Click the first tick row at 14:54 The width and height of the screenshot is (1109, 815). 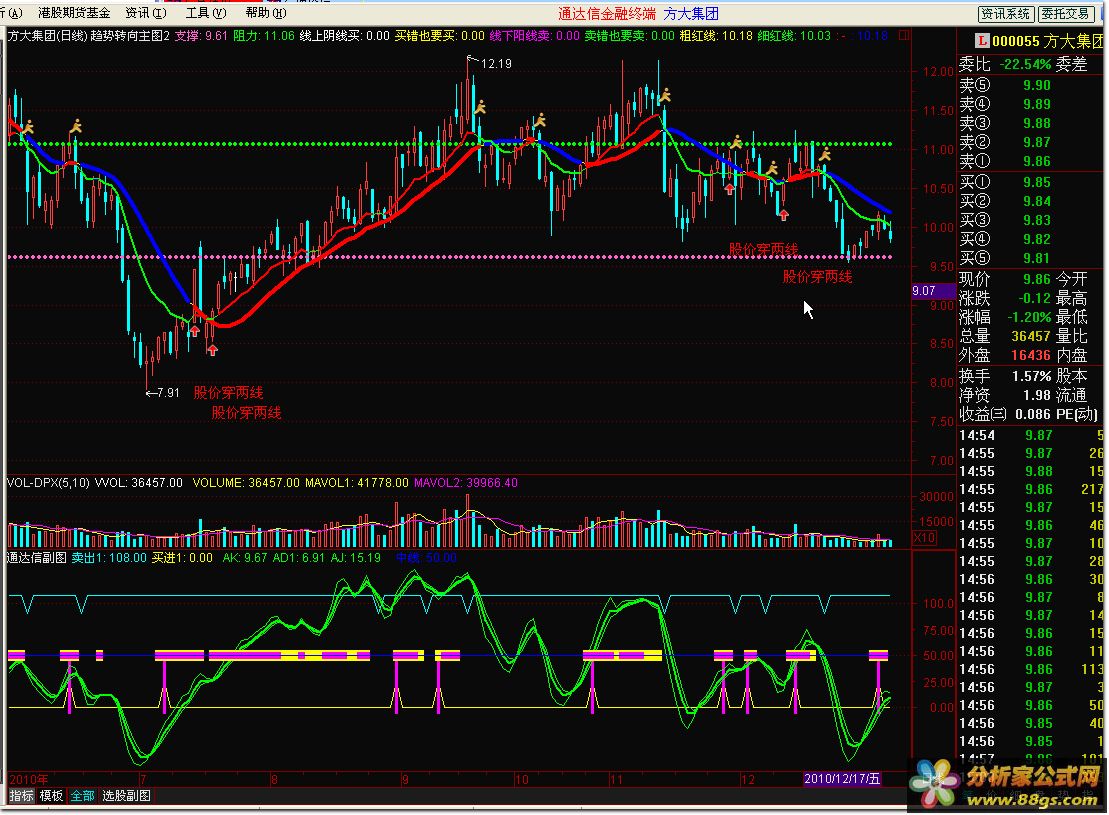point(1031,435)
